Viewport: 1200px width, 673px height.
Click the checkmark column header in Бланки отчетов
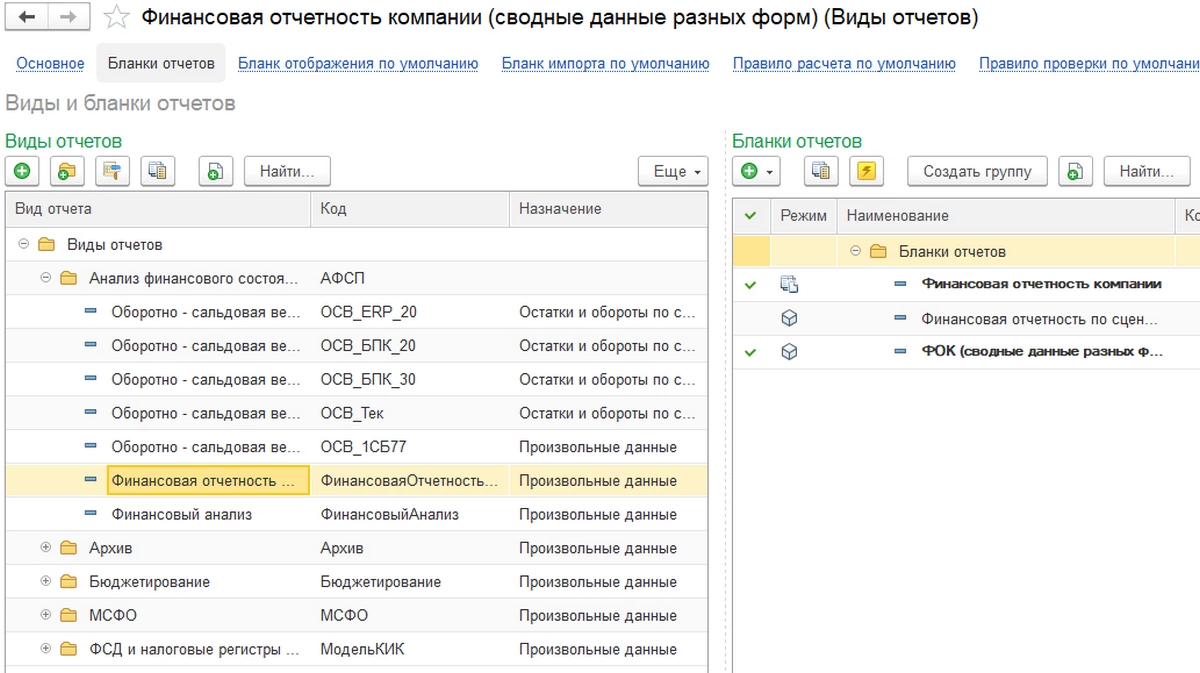(751, 215)
